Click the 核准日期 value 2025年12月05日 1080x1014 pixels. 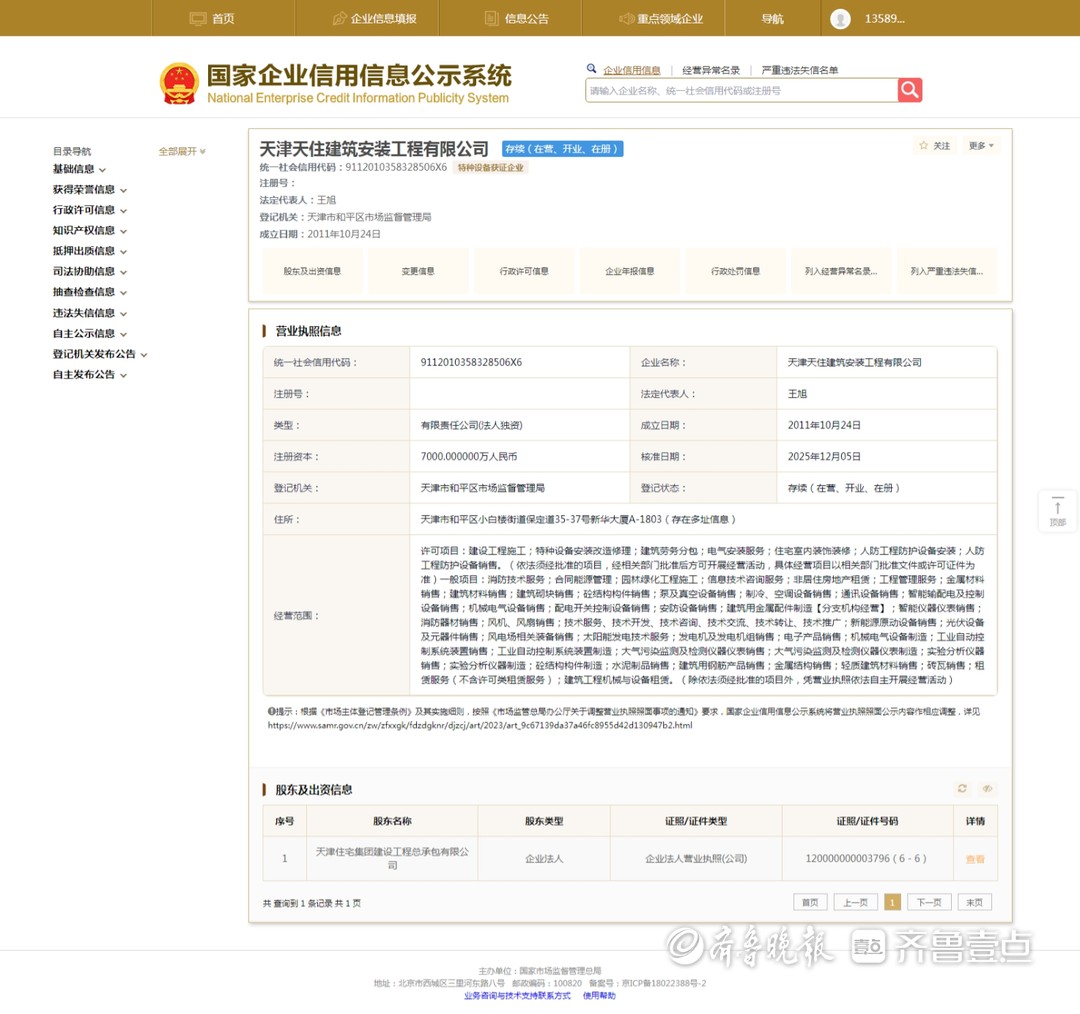[824, 457]
